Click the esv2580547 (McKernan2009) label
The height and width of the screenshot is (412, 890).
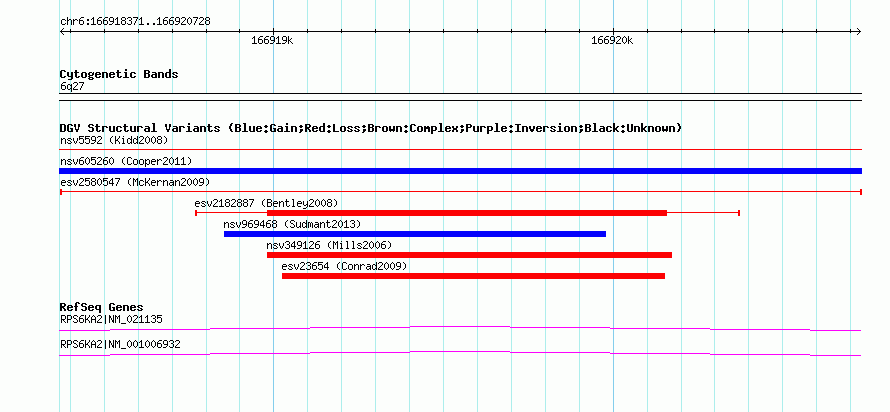(x=135, y=182)
